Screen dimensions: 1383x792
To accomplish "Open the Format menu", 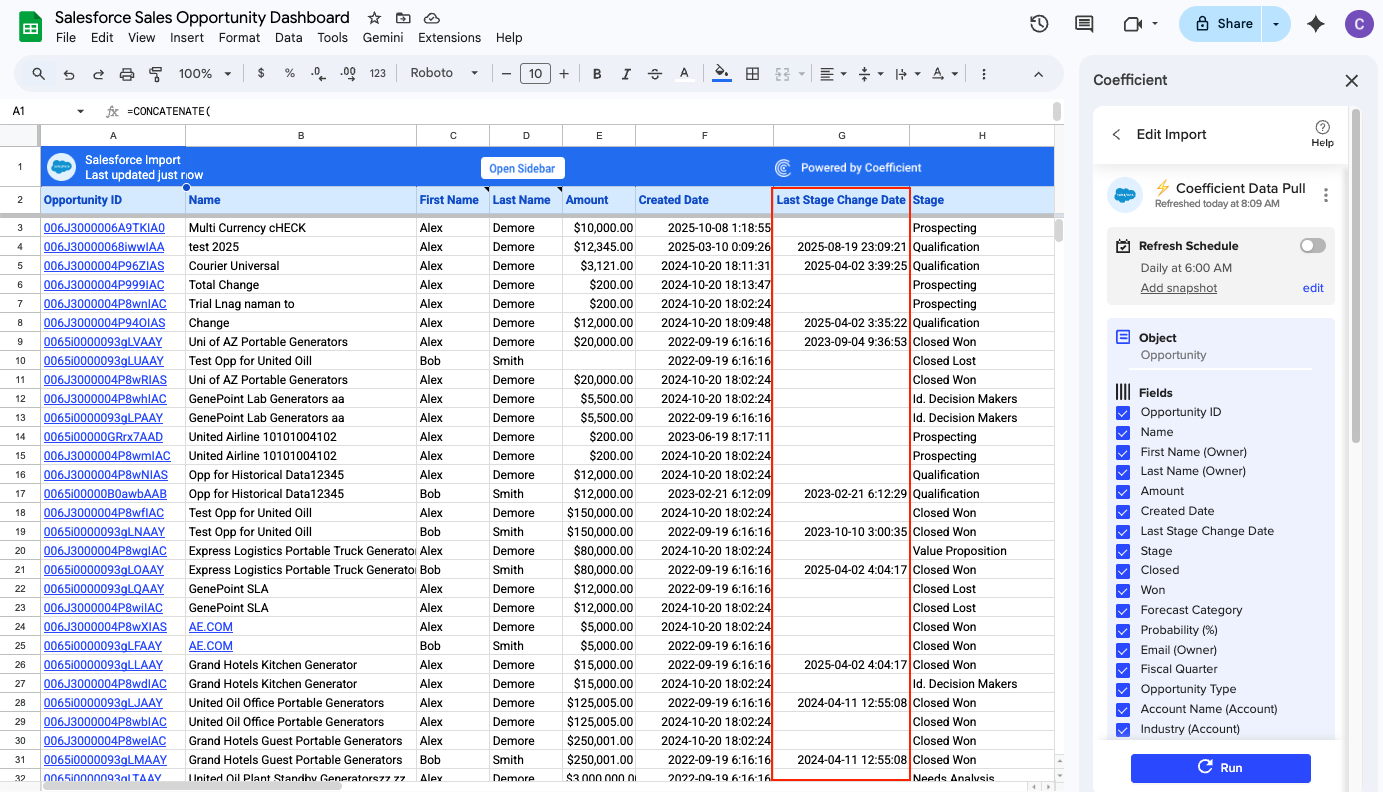I will pos(239,37).
